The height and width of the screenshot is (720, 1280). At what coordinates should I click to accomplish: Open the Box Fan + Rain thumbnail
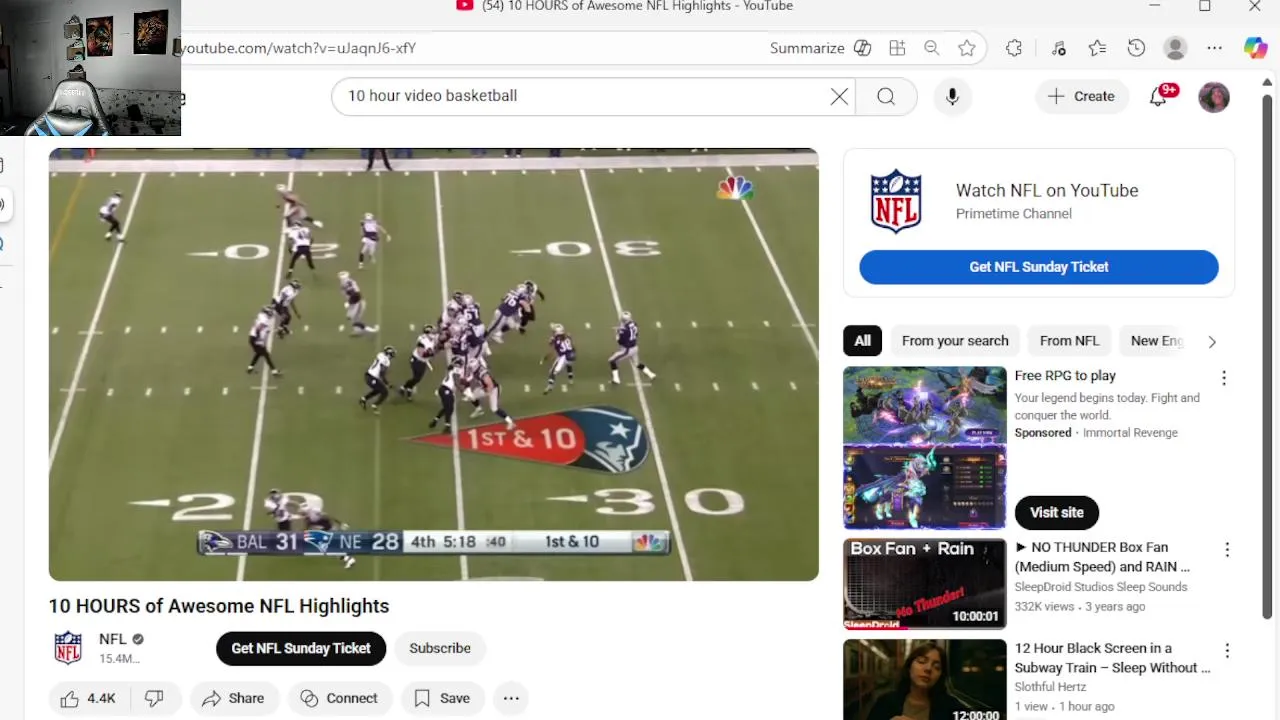pyautogui.click(x=925, y=583)
